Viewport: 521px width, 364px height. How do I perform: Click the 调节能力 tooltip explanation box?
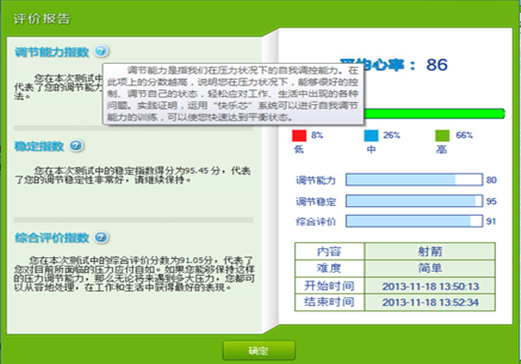pyautogui.click(x=233, y=94)
